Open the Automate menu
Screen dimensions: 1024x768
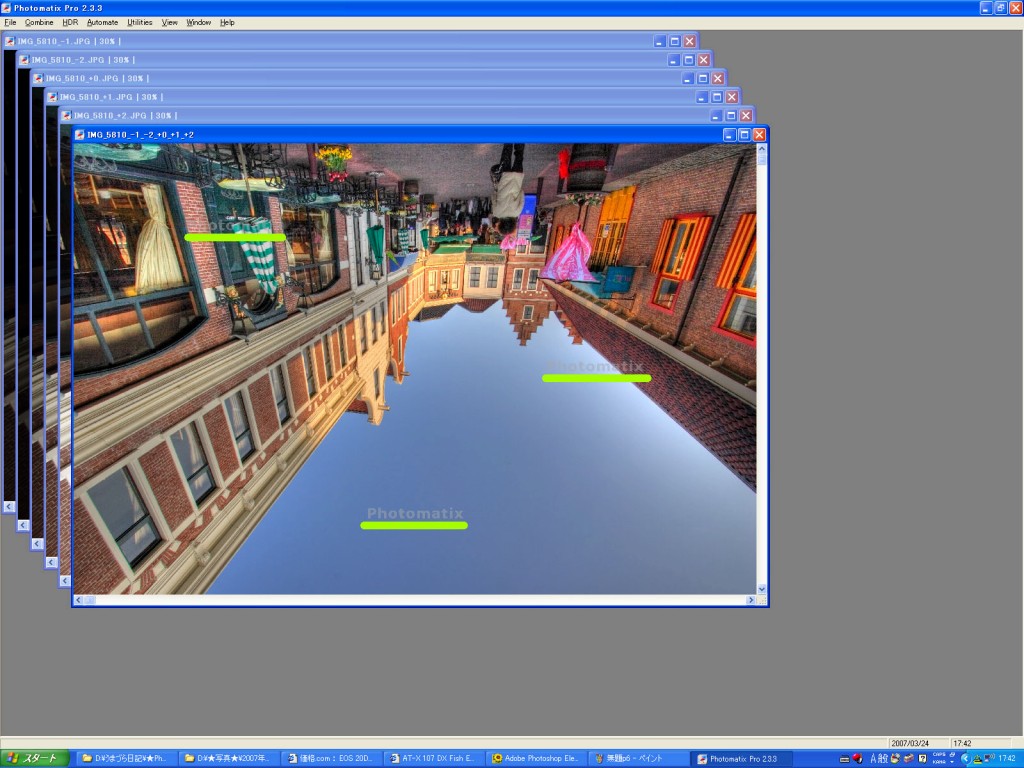coord(103,22)
